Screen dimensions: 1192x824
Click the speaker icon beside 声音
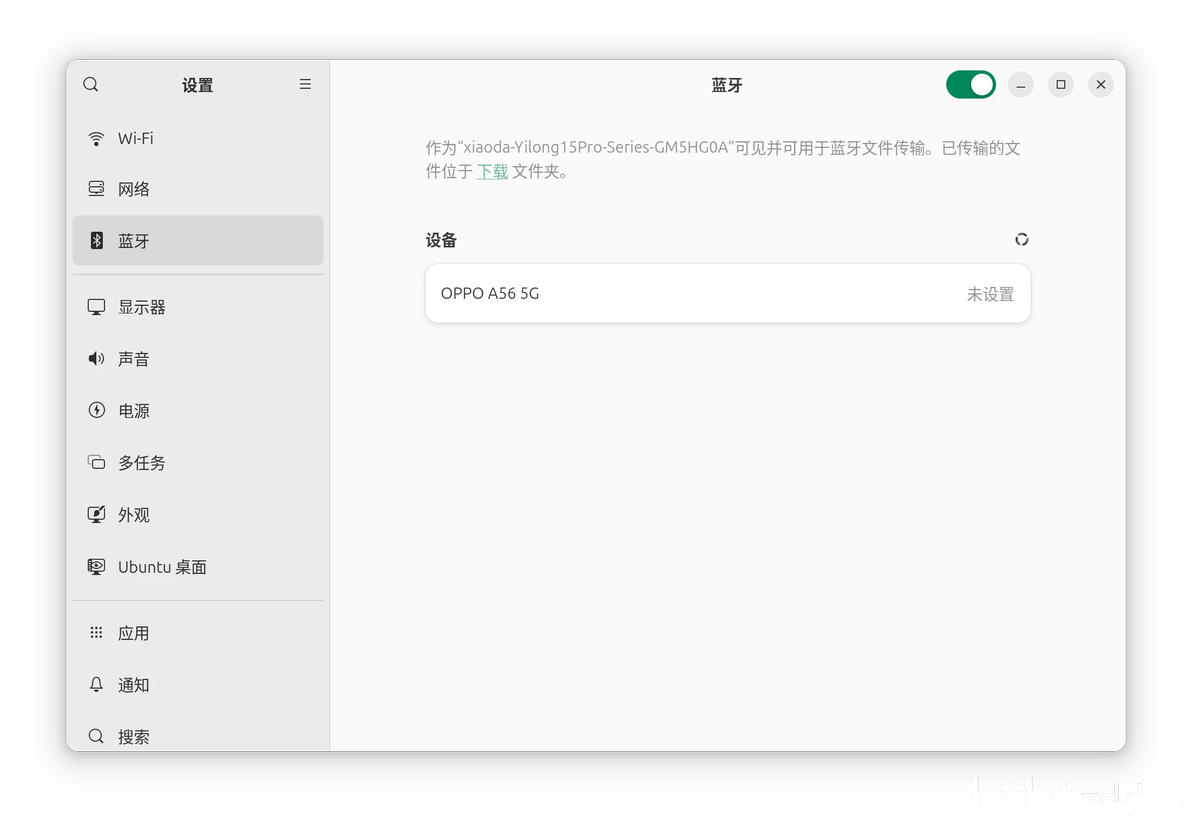[96, 359]
